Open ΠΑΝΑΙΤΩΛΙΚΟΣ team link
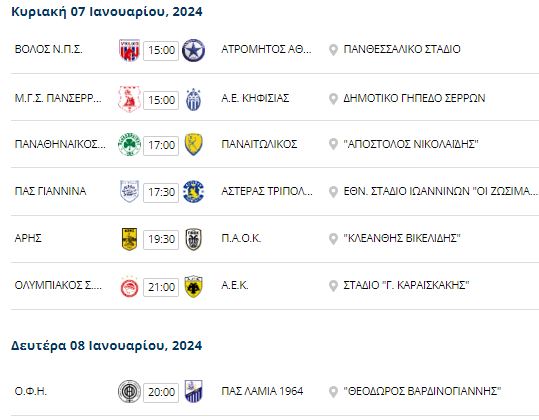This screenshot has height=420, width=539. pos(259,144)
